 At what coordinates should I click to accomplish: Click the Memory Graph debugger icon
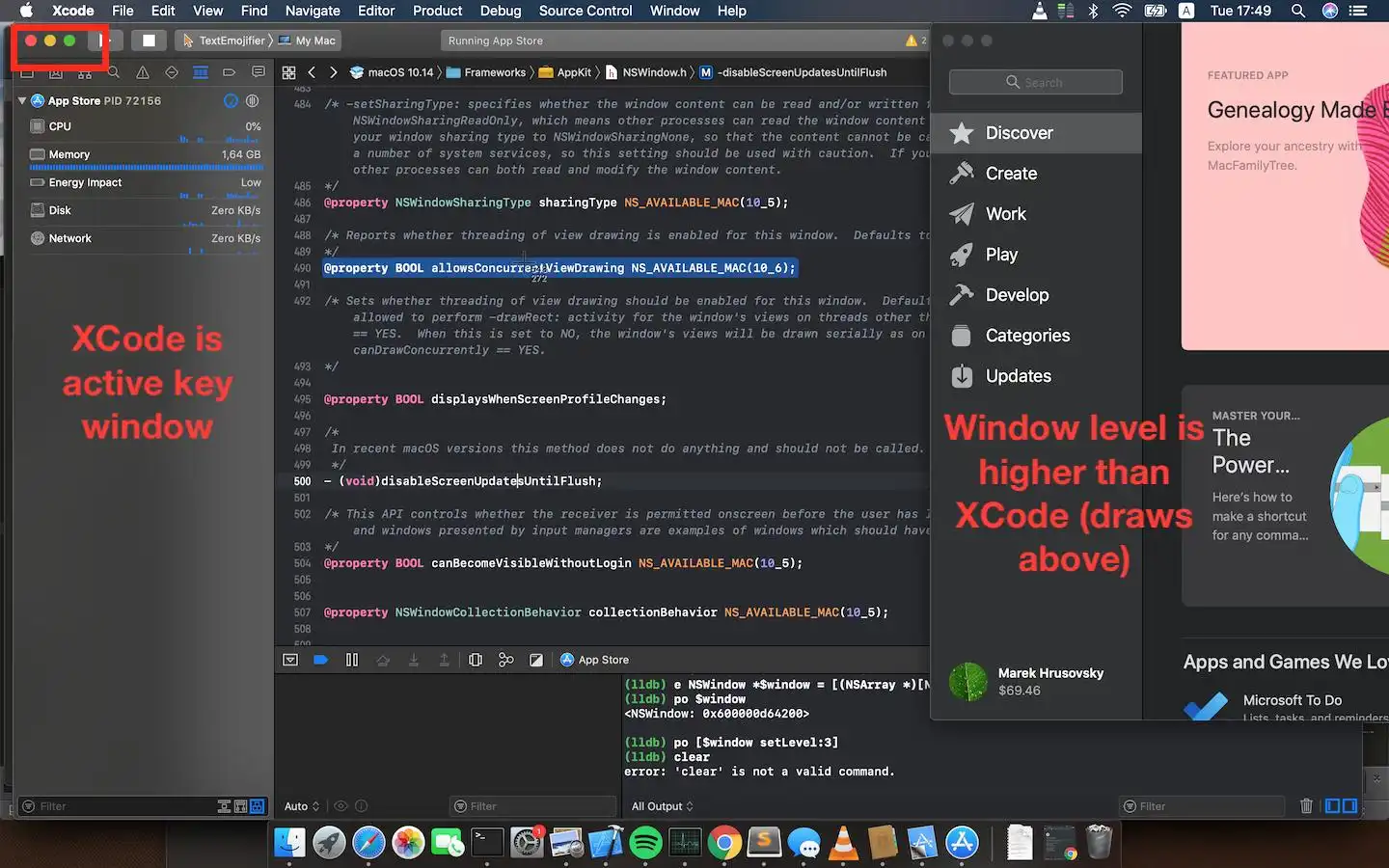(506, 660)
